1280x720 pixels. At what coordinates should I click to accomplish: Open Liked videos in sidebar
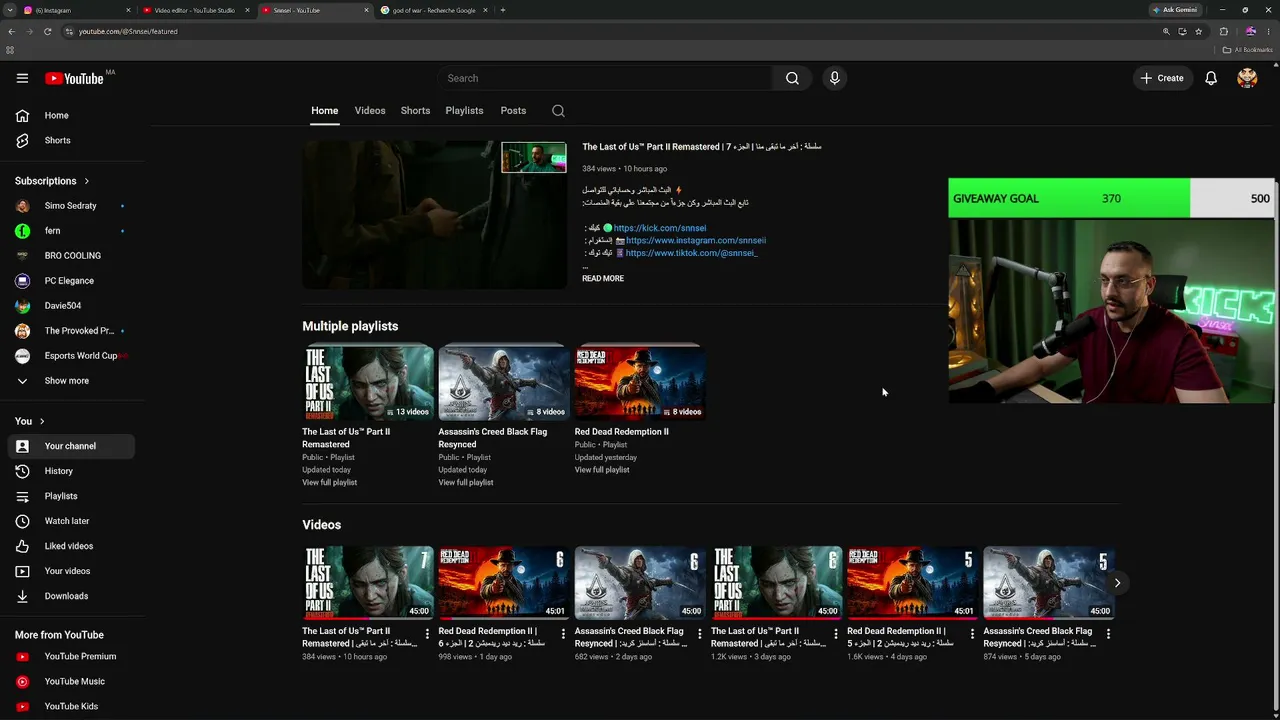click(70, 546)
